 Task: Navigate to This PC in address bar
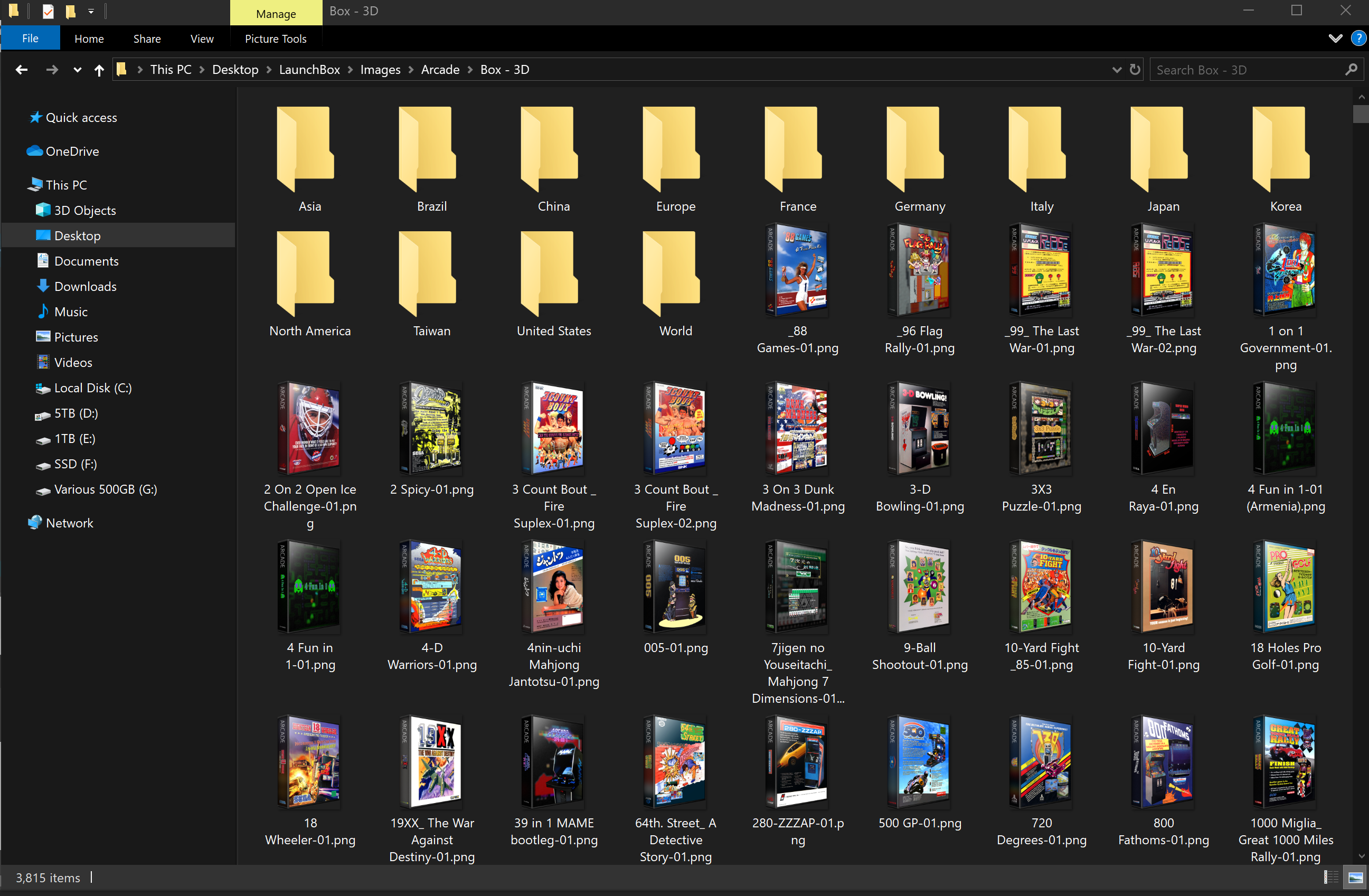point(171,70)
